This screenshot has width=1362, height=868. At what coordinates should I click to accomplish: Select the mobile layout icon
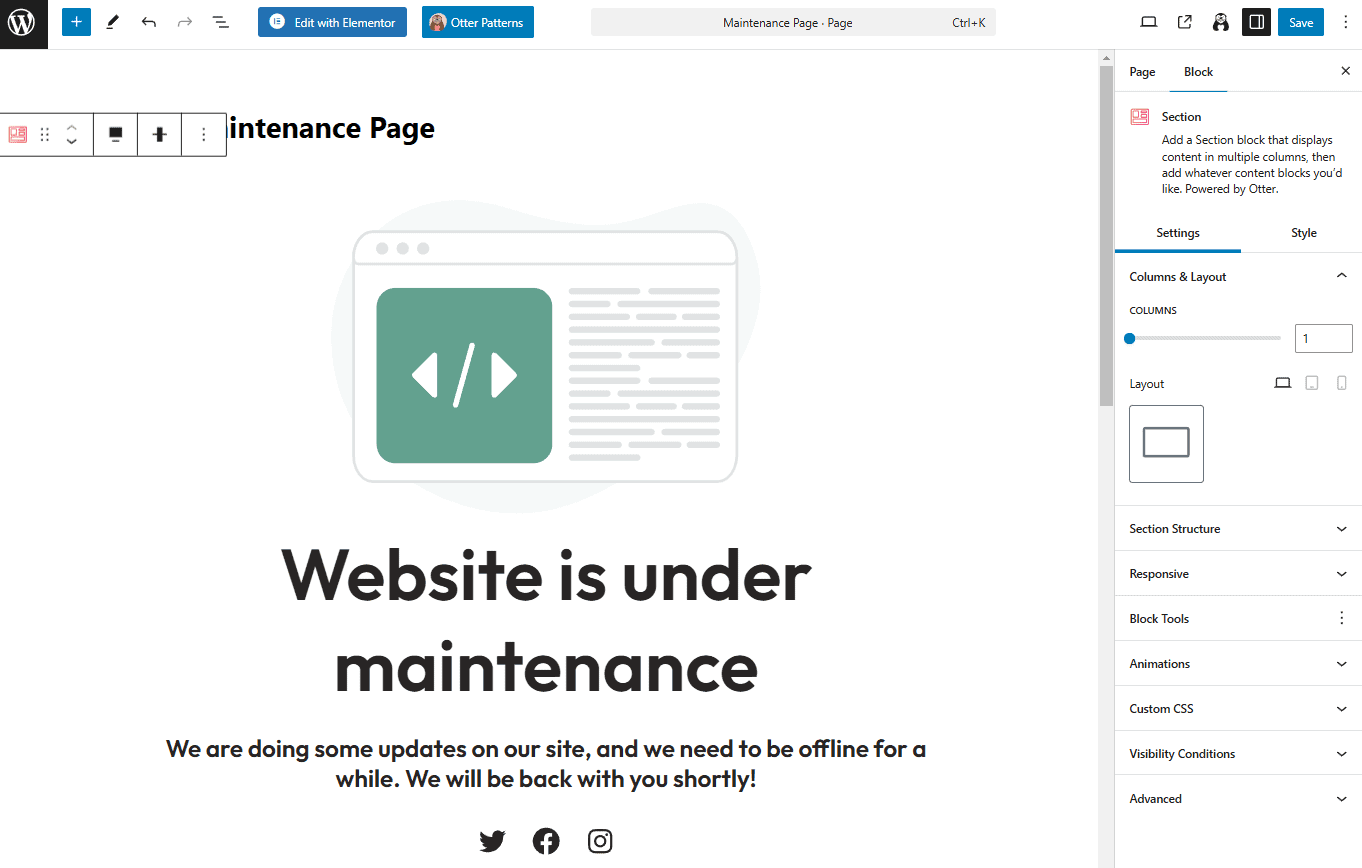[1341, 382]
